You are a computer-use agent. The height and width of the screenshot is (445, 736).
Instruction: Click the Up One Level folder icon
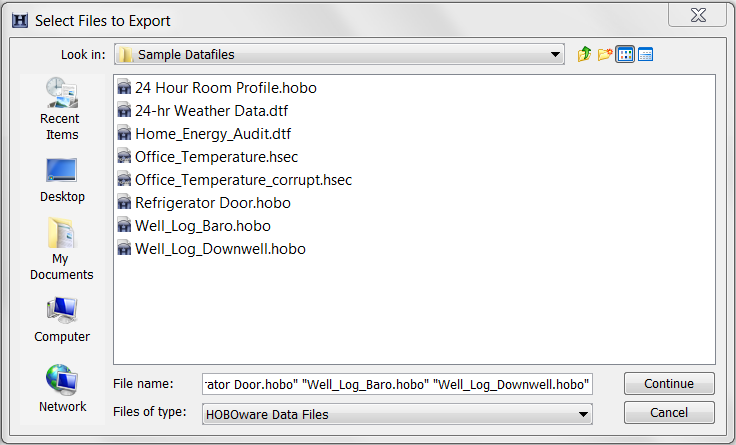[x=585, y=54]
